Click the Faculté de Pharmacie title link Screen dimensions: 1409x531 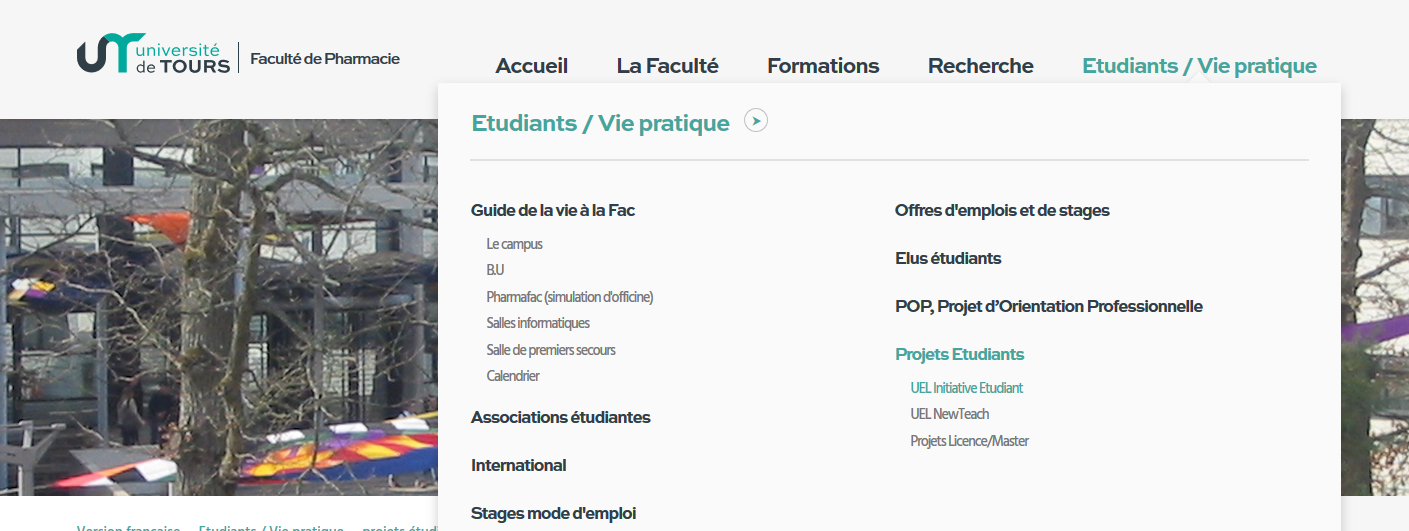(x=325, y=58)
